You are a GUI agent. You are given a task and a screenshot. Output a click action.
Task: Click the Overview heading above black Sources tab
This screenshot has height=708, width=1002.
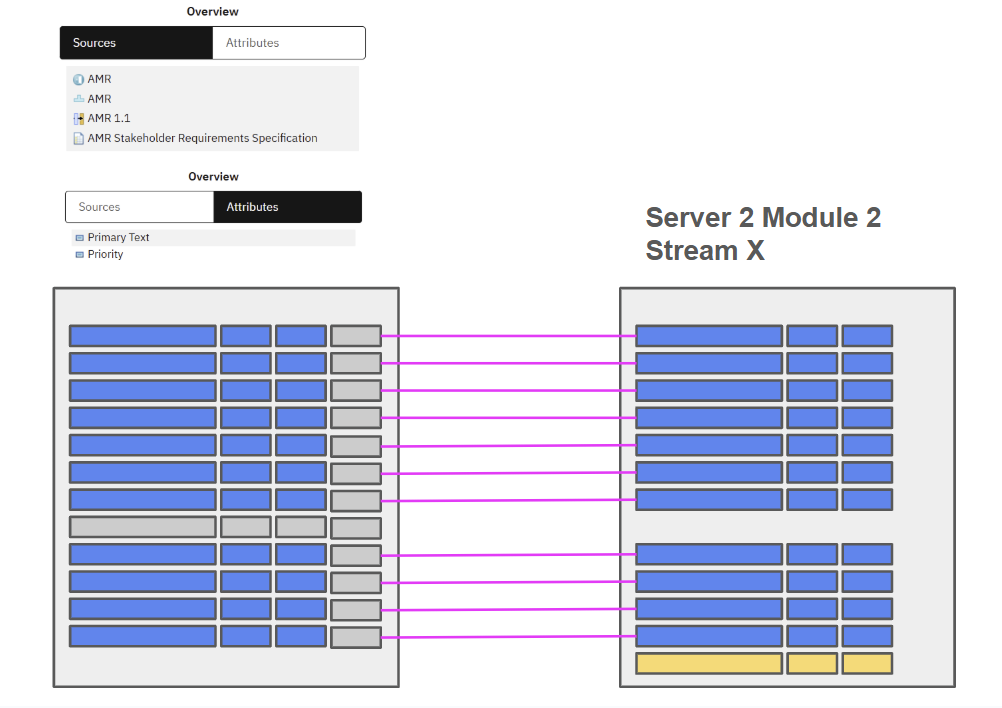212,12
